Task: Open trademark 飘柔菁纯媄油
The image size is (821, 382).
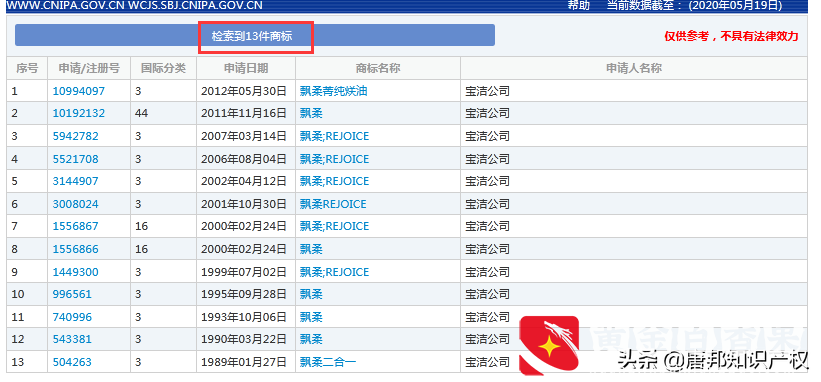Action: [x=334, y=91]
